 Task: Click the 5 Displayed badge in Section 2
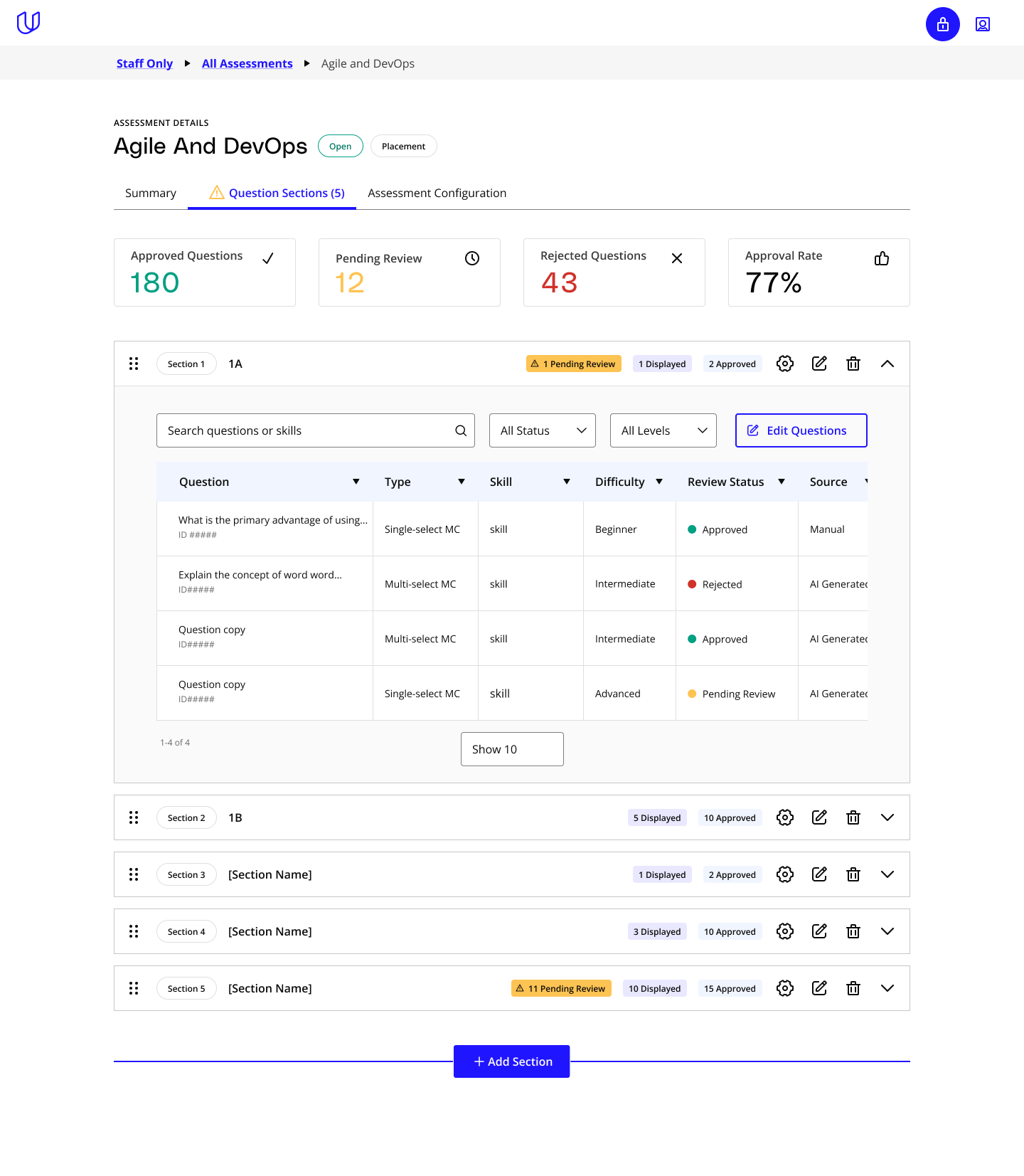[x=657, y=817]
